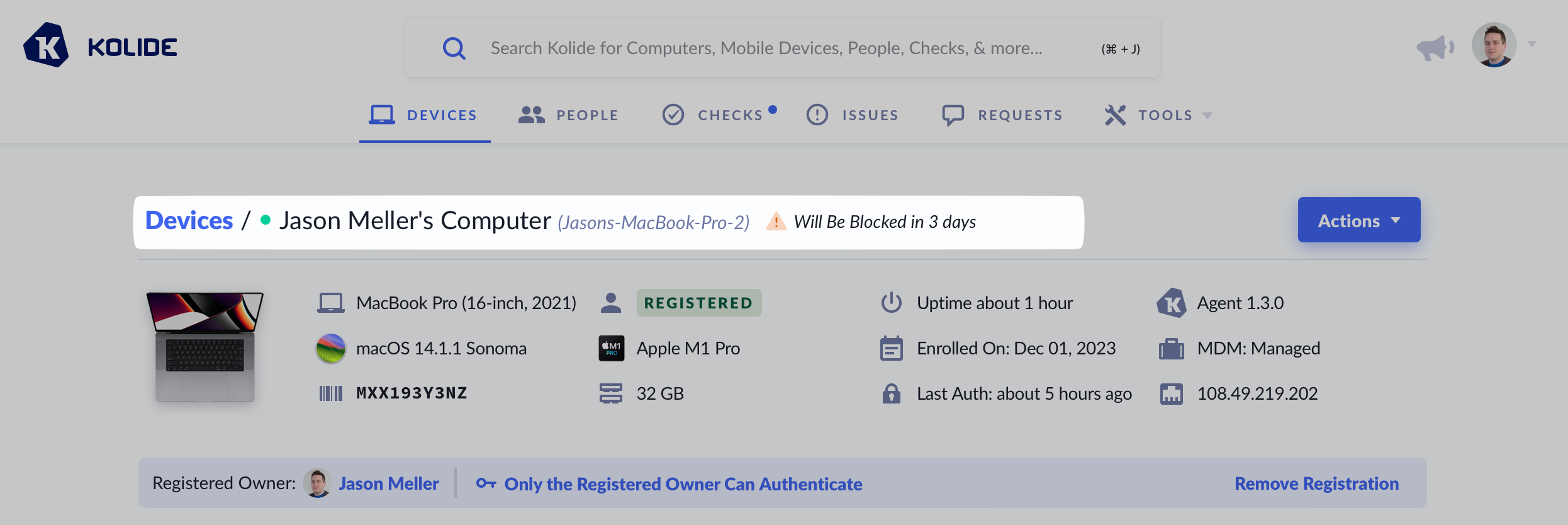Click the Kolide hexagon logo icon

click(x=46, y=46)
